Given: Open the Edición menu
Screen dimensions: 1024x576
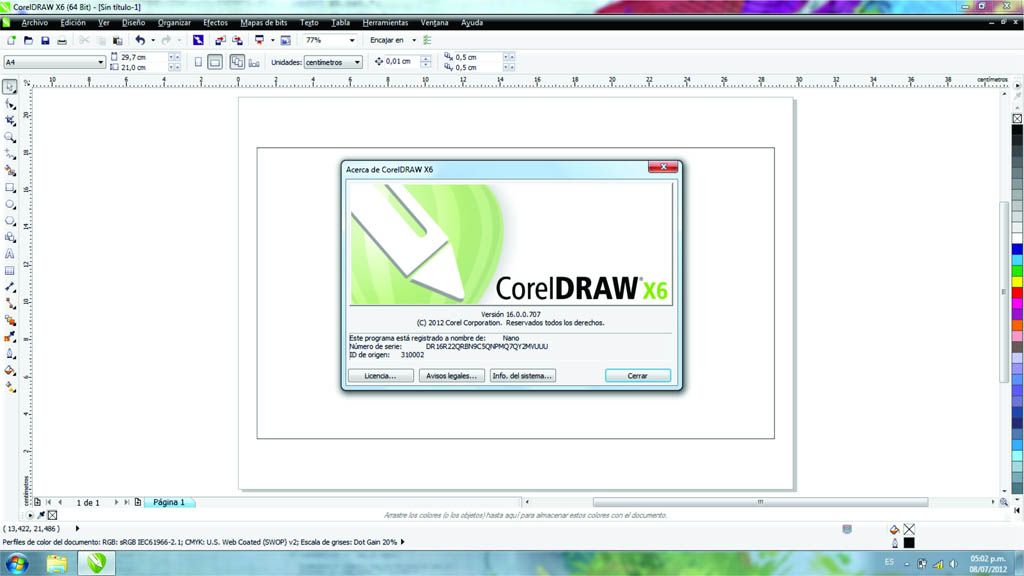Looking at the screenshot, I should click(x=73, y=22).
